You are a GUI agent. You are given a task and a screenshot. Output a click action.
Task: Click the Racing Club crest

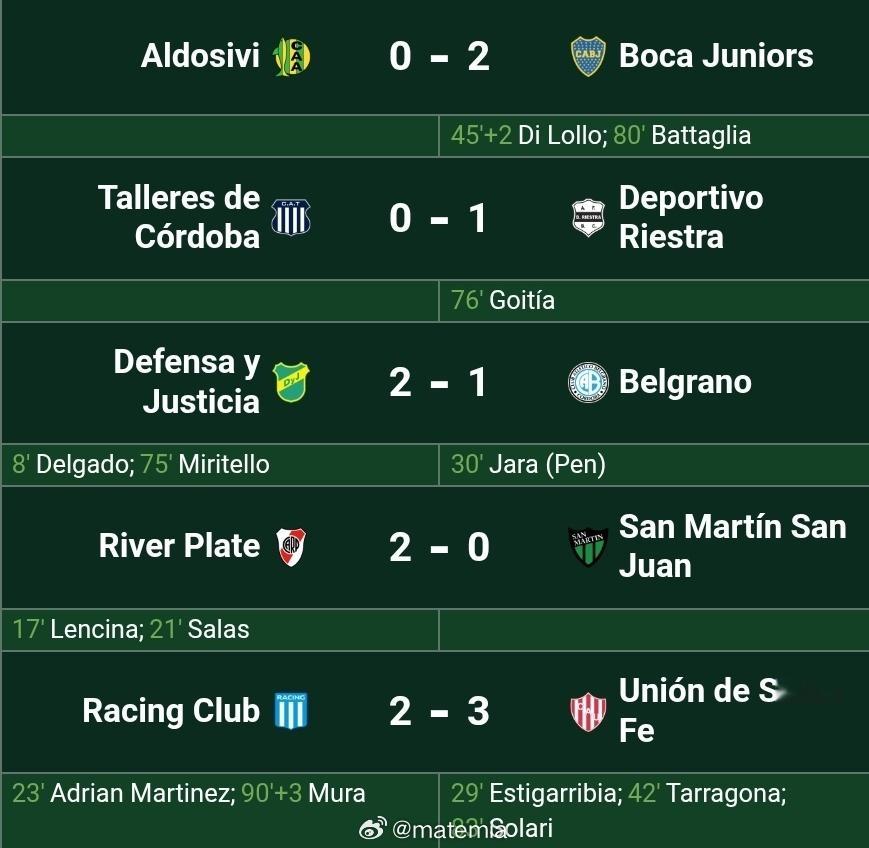coord(291,711)
